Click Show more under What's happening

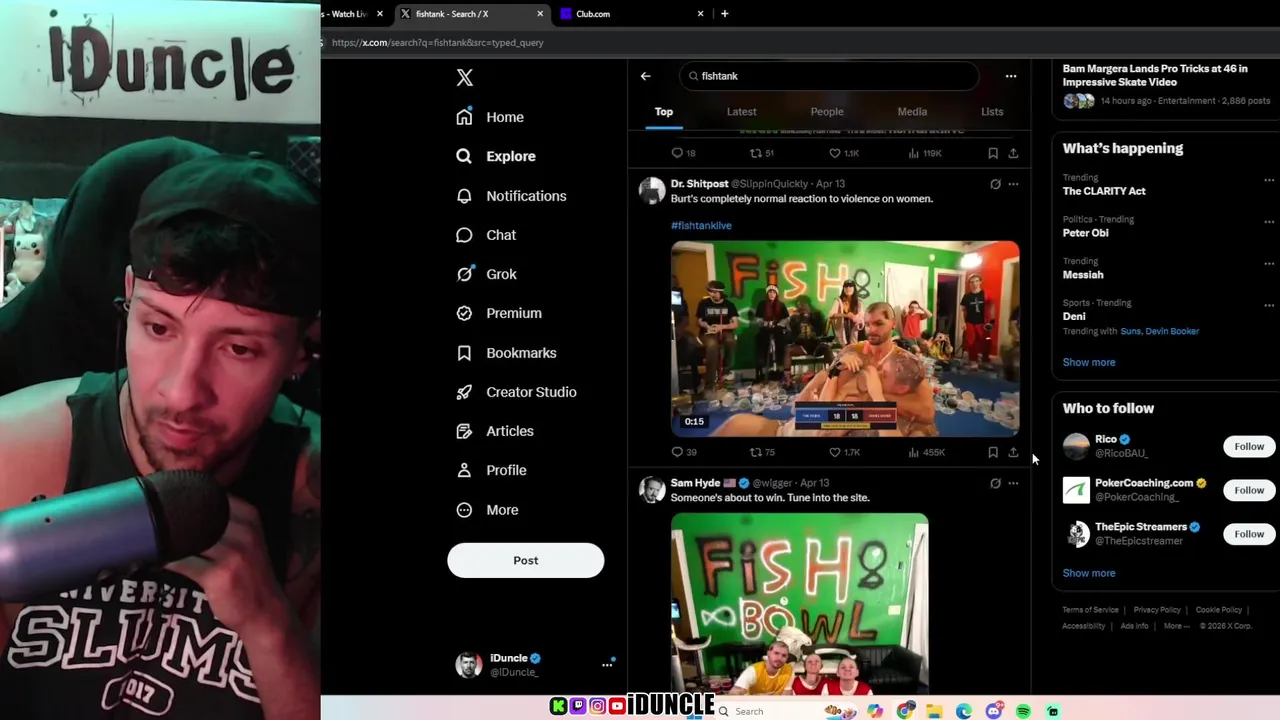pos(1089,362)
